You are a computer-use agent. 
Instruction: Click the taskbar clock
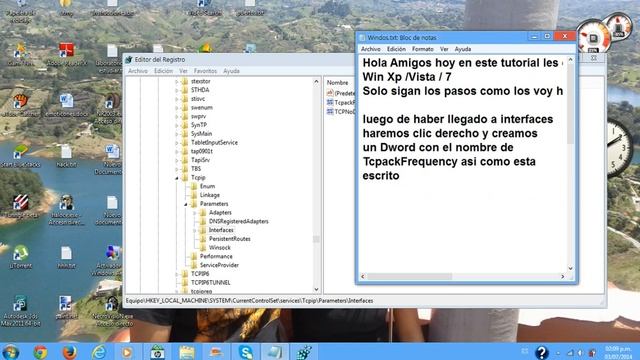coord(617,353)
